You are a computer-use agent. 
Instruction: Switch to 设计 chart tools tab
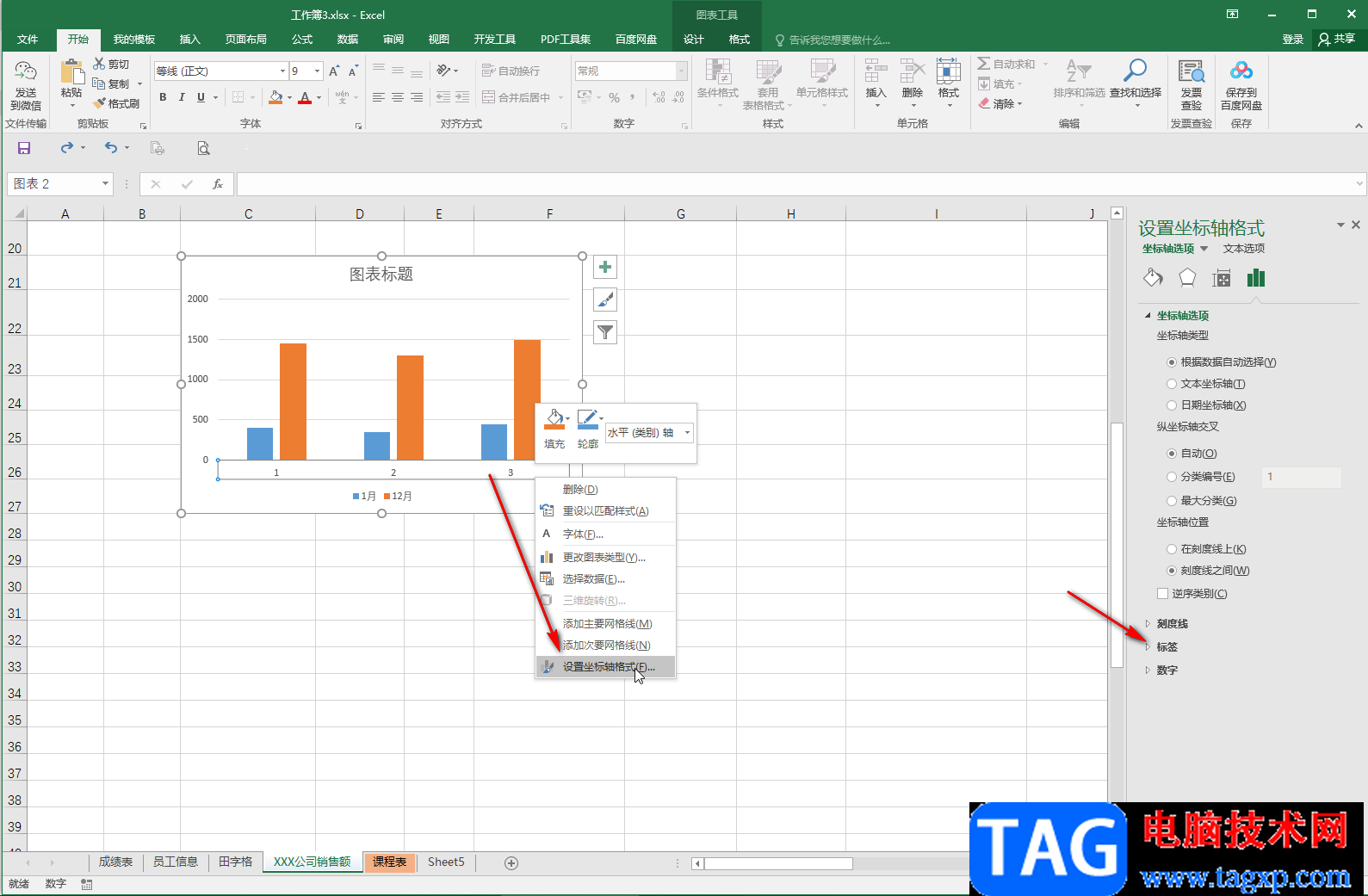[694, 40]
